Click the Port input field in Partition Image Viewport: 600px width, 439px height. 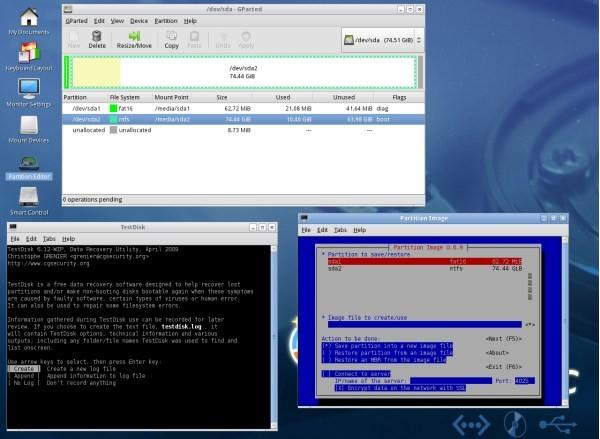(x=525, y=381)
